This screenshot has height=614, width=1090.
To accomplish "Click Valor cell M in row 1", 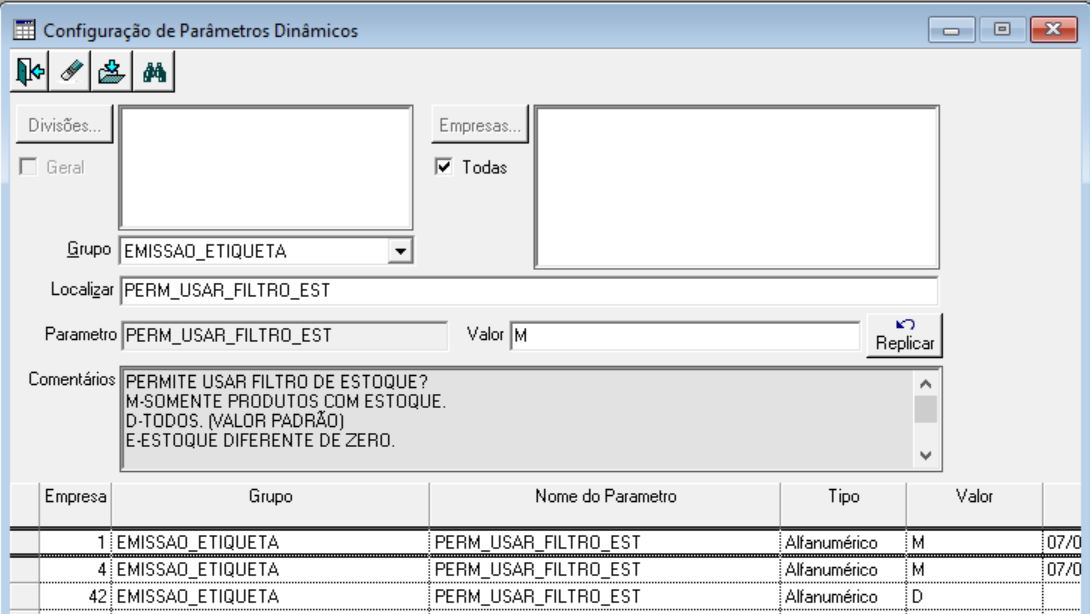I will [x=974, y=542].
